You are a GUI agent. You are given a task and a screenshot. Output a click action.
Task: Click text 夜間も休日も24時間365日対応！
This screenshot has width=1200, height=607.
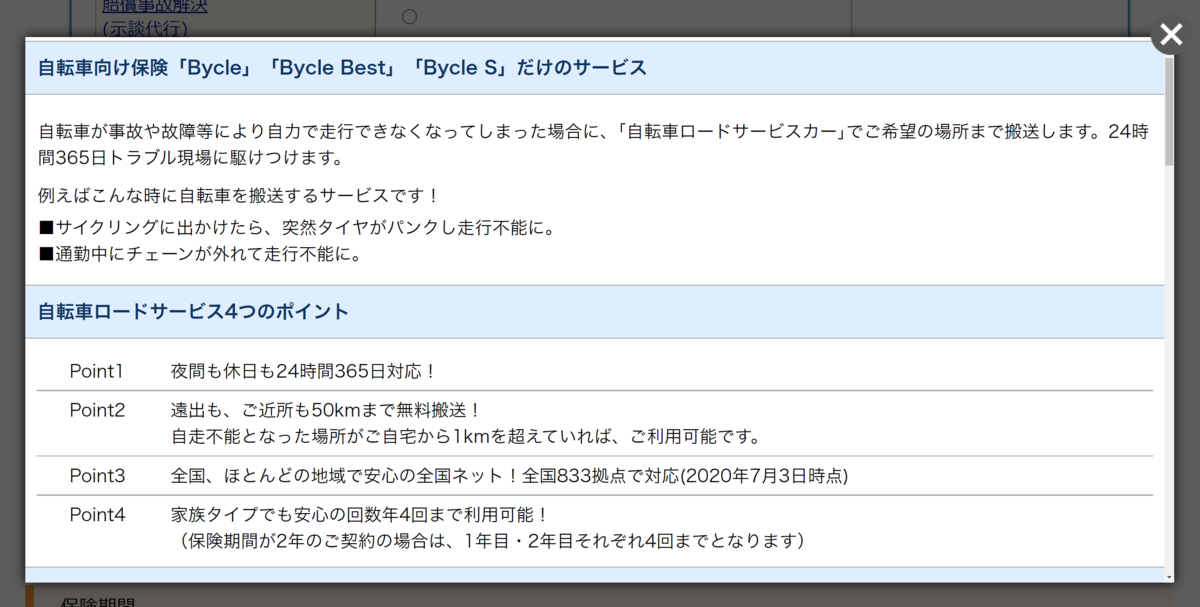coord(304,371)
